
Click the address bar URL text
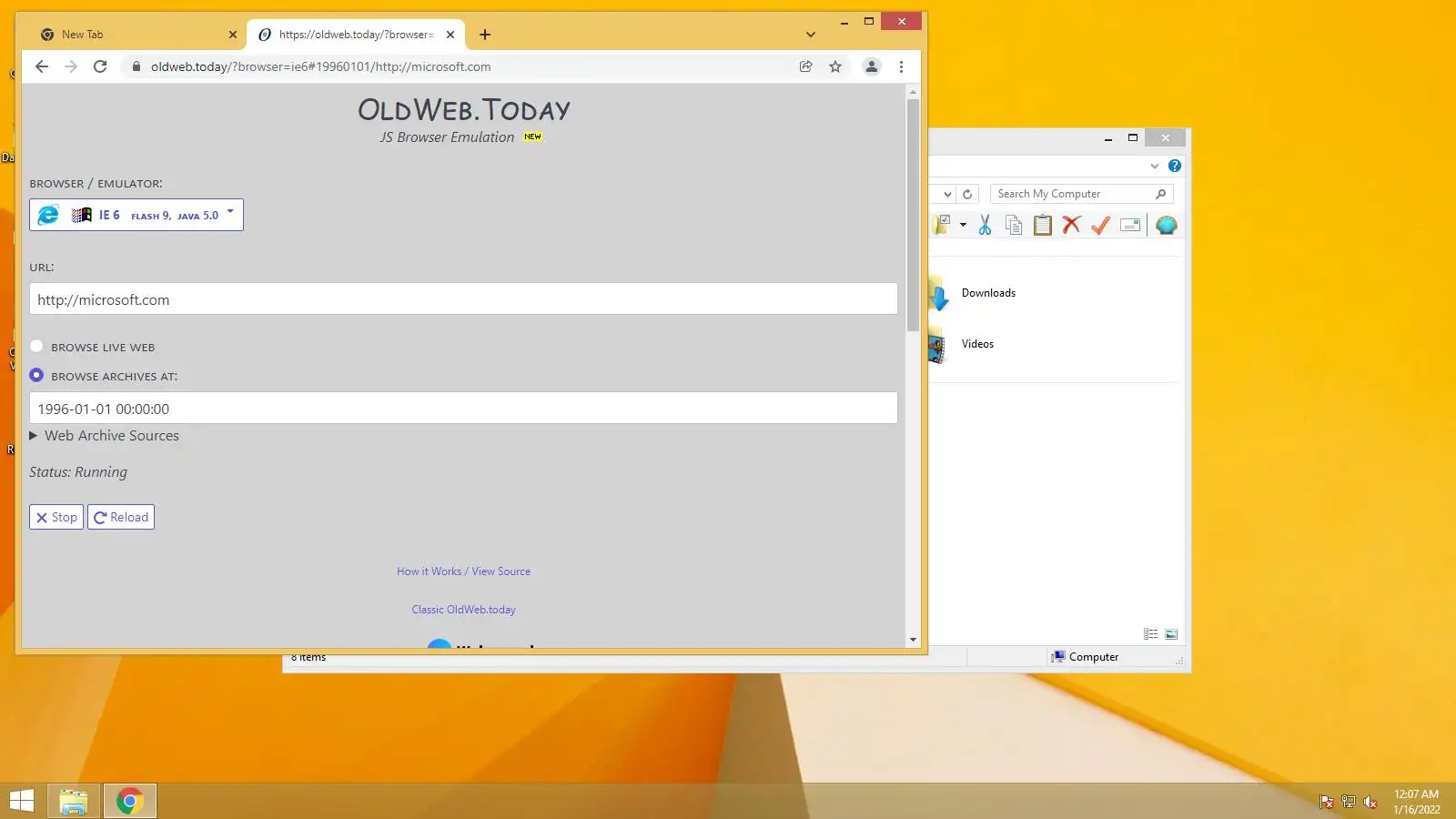pos(320,66)
